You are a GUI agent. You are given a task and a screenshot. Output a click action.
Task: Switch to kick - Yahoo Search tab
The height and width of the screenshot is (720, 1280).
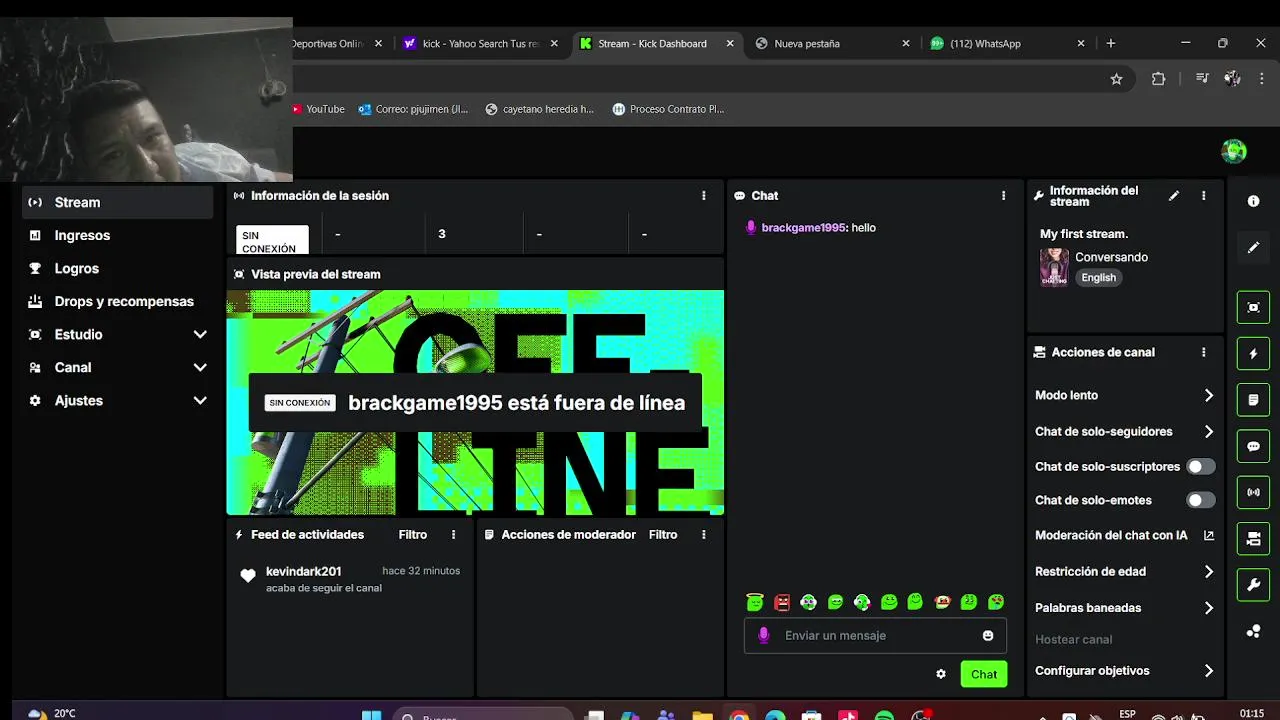point(481,44)
